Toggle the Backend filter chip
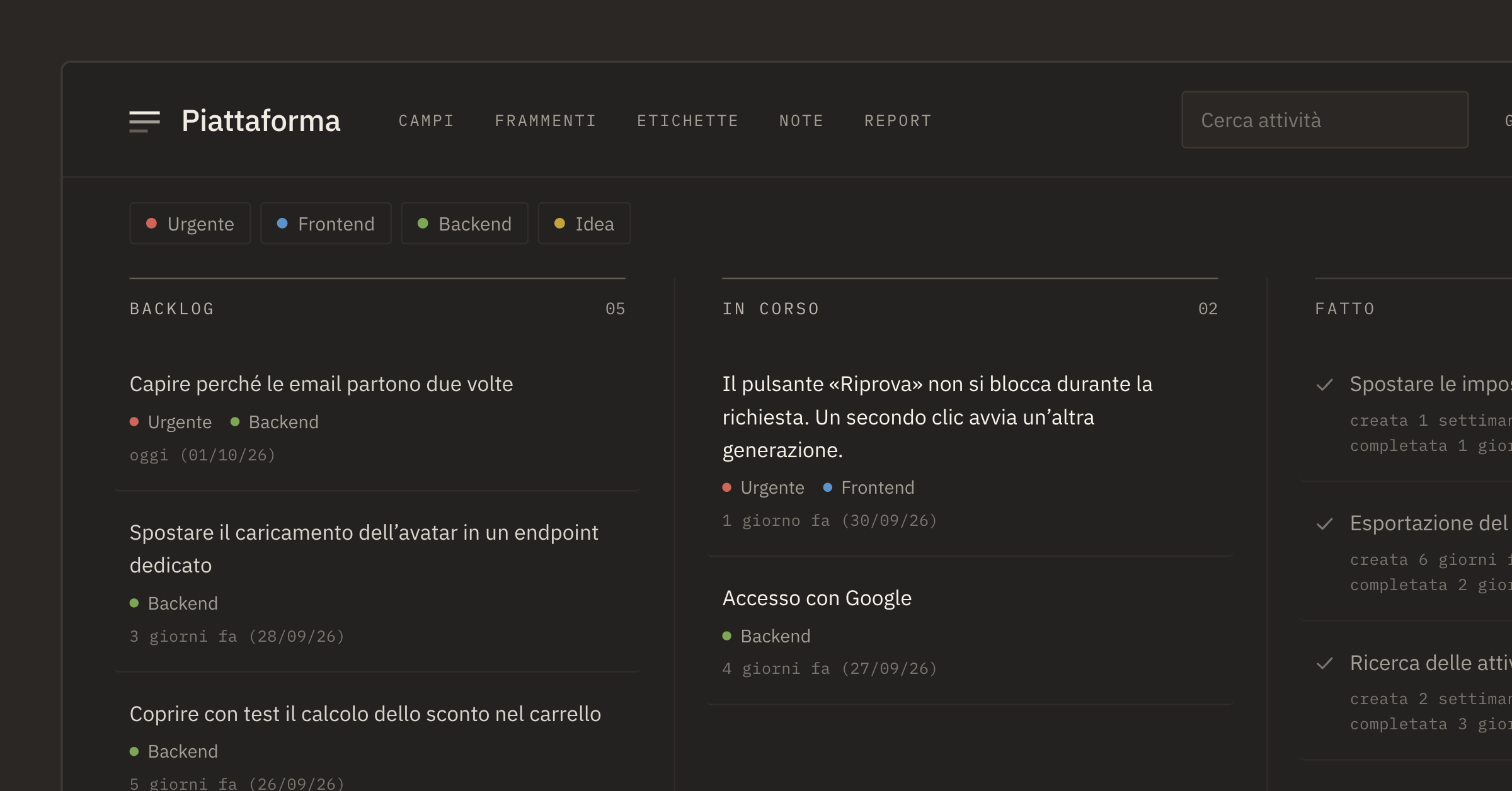1512x791 pixels. (464, 224)
